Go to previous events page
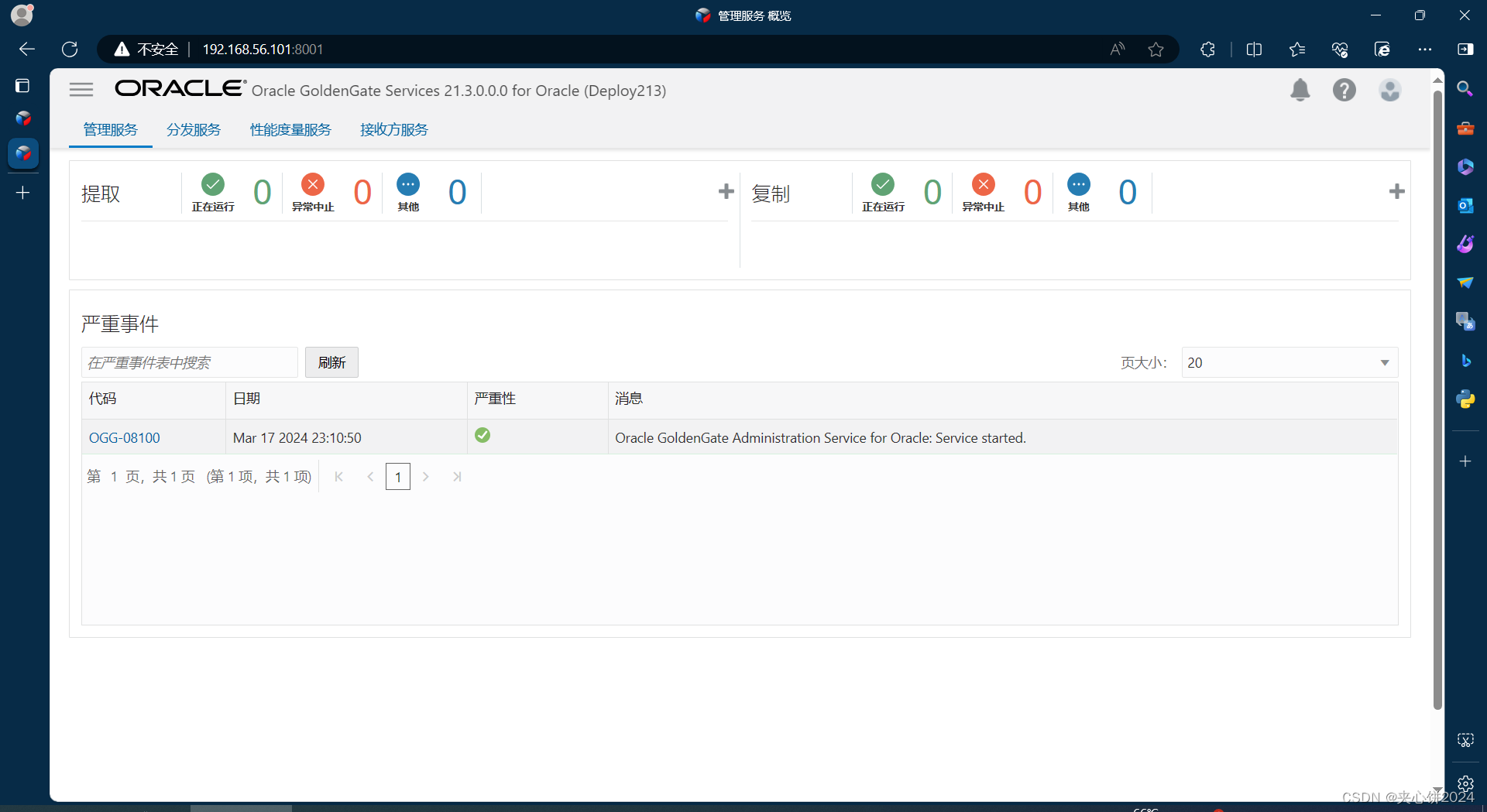 point(370,477)
